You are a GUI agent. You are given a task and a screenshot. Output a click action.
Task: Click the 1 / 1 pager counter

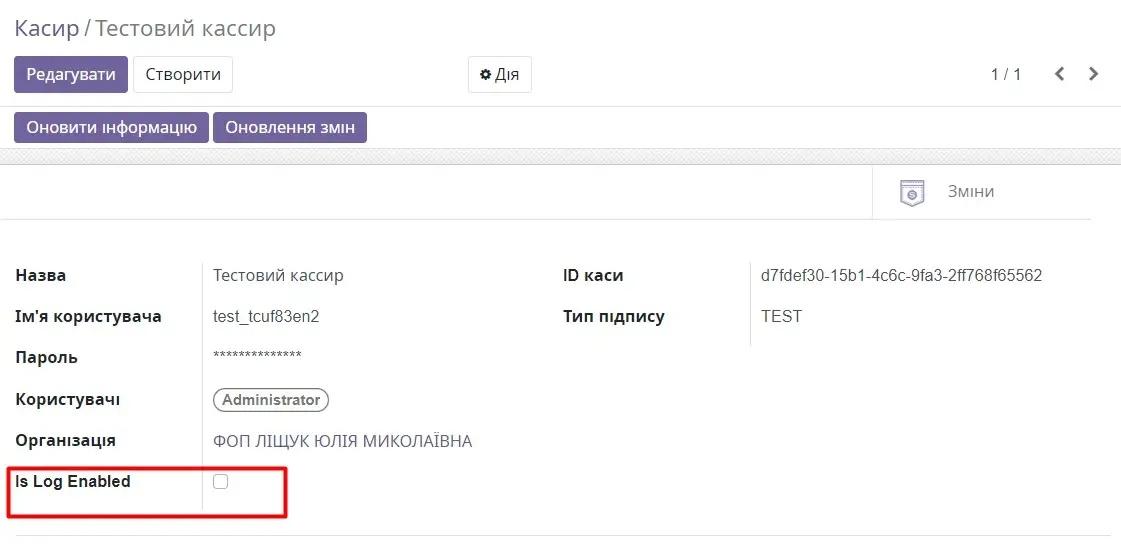tap(1005, 75)
